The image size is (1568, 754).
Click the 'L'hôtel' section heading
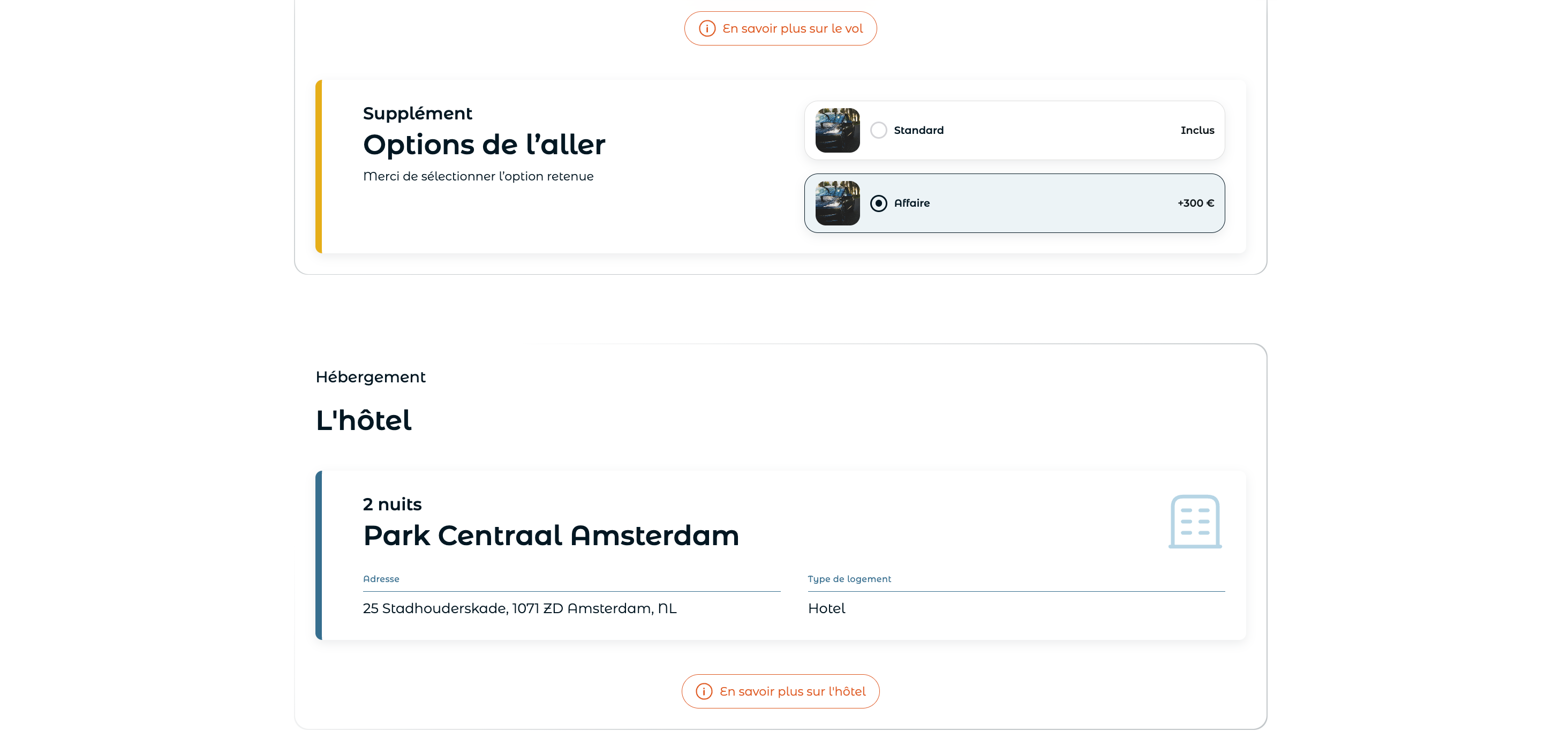[364, 420]
